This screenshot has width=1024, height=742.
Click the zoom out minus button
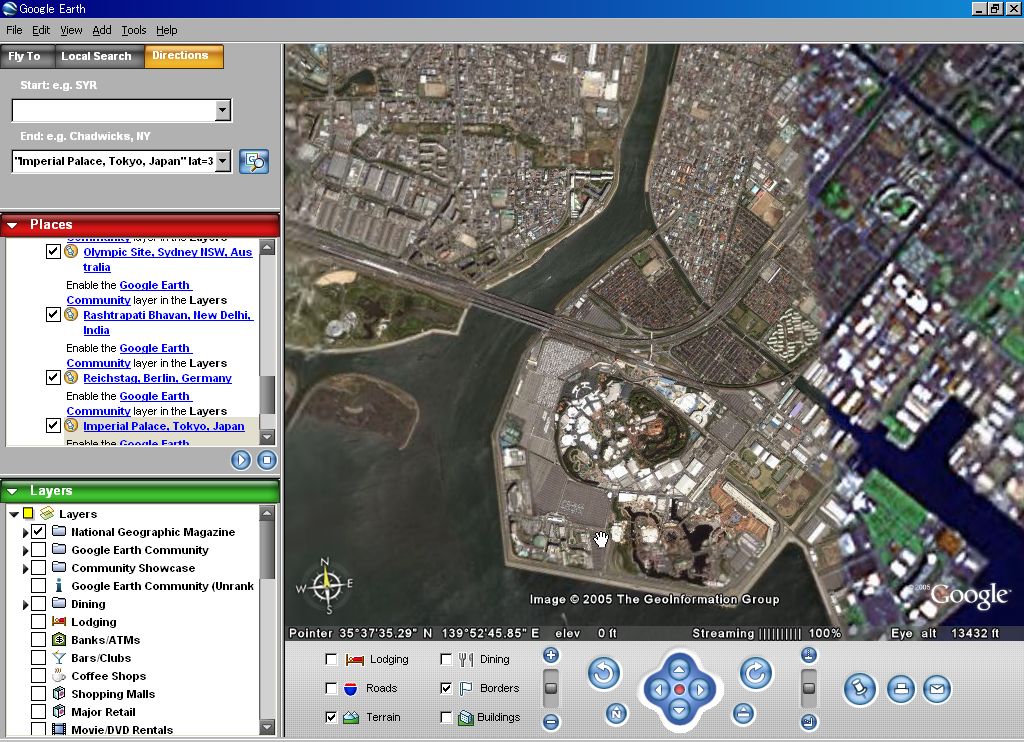[x=551, y=722]
